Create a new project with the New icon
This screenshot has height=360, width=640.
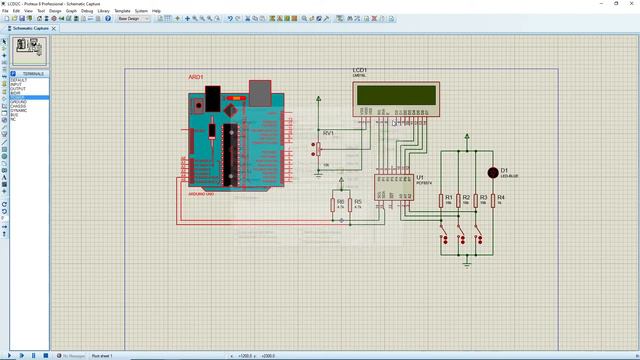click(x=7, y=18)
